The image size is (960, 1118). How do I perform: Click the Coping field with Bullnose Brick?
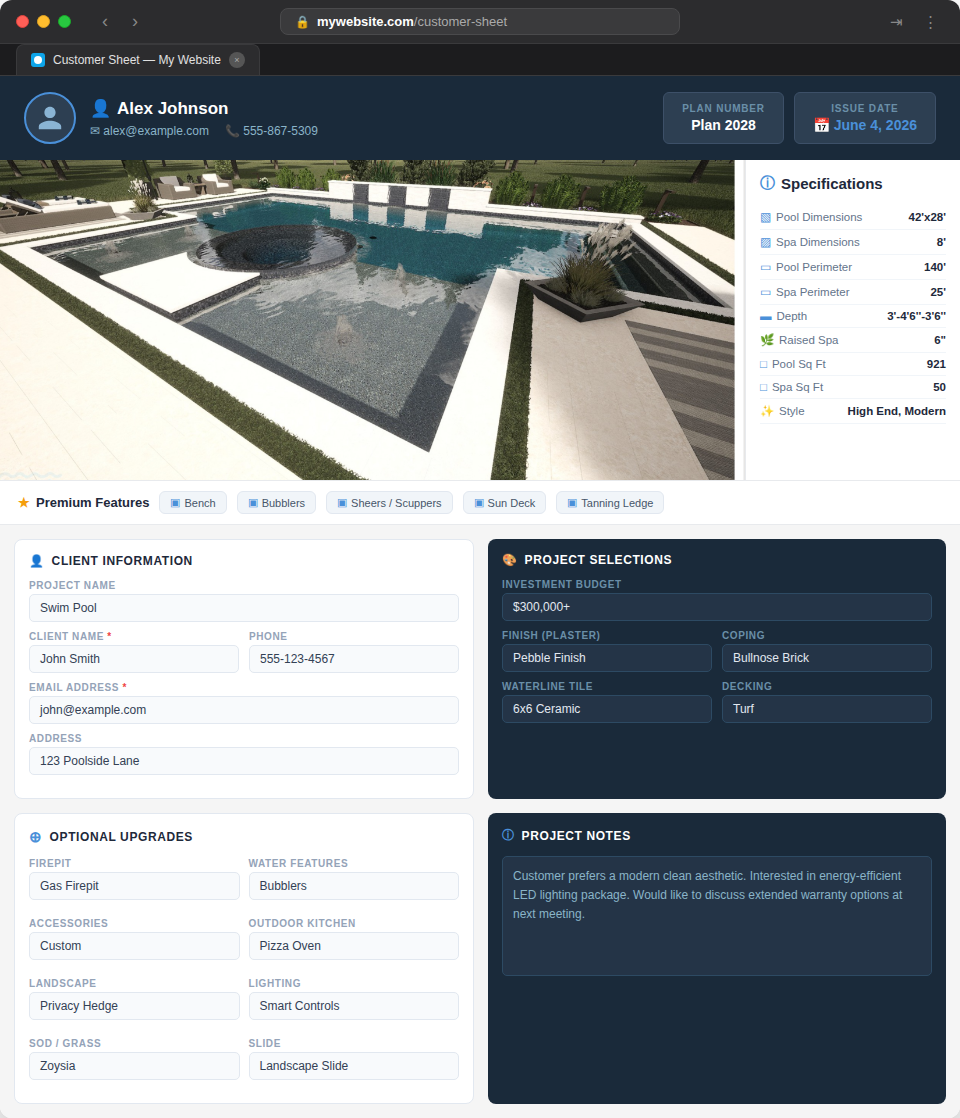[827, 658]
